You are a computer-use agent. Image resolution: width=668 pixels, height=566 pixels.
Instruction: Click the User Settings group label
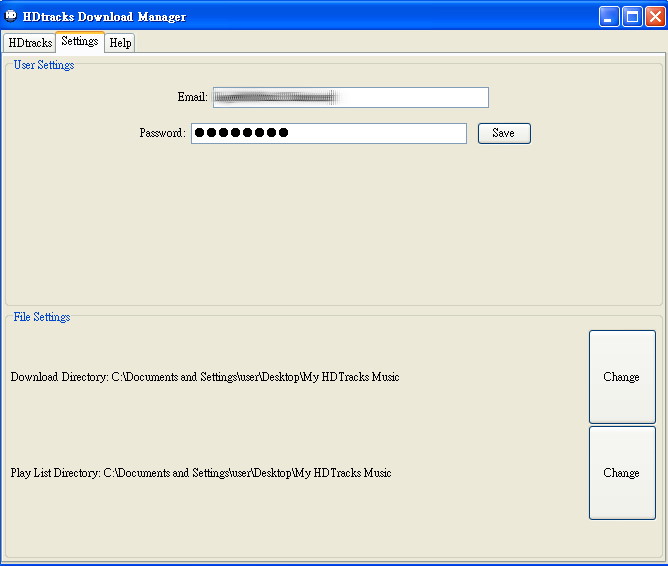click(x=44, y=65)
